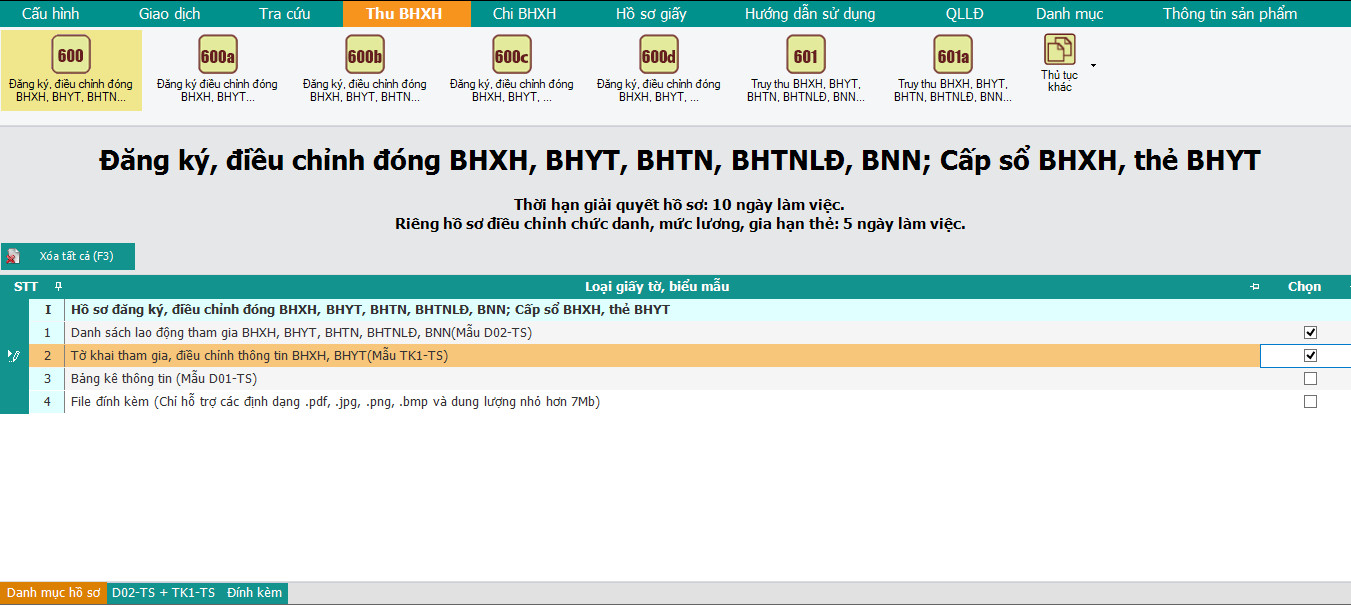Open the 600d procedure form

point(658,56)
